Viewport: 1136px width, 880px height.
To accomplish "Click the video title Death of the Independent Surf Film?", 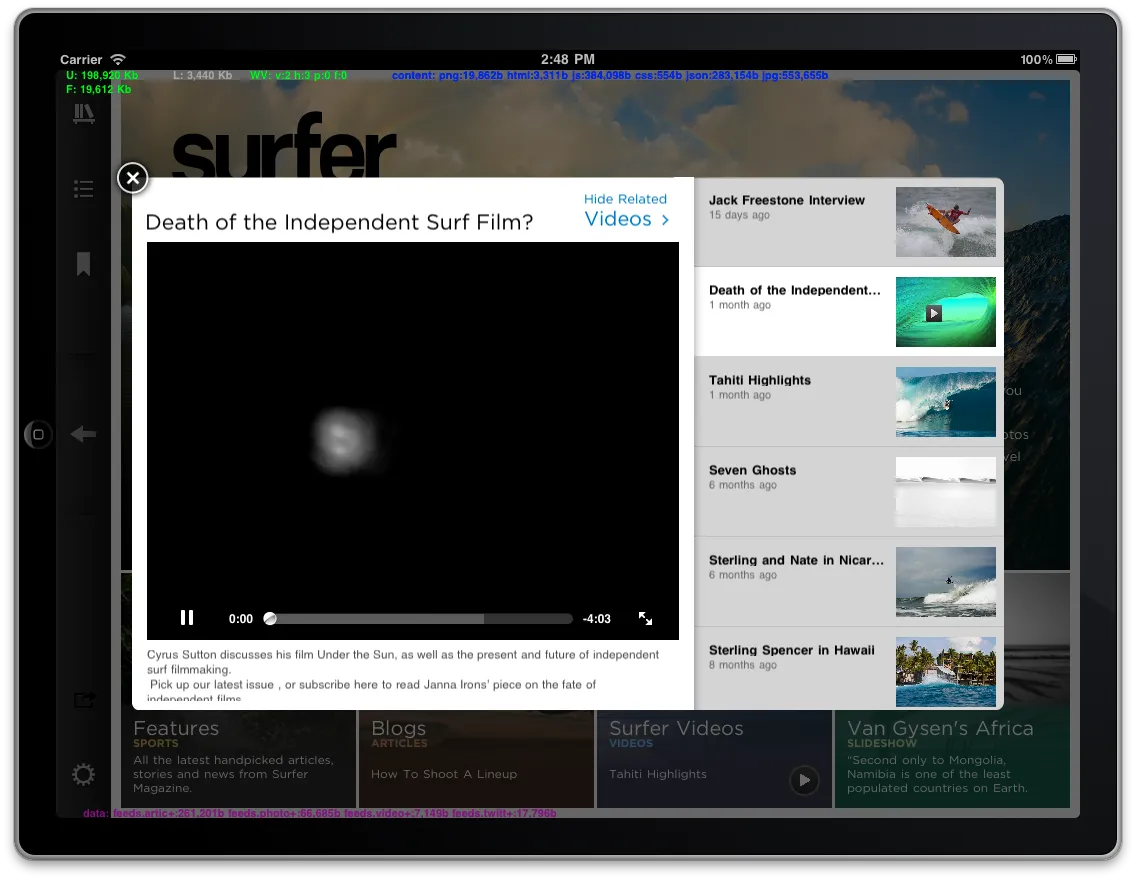I will [x=339, y=222].
